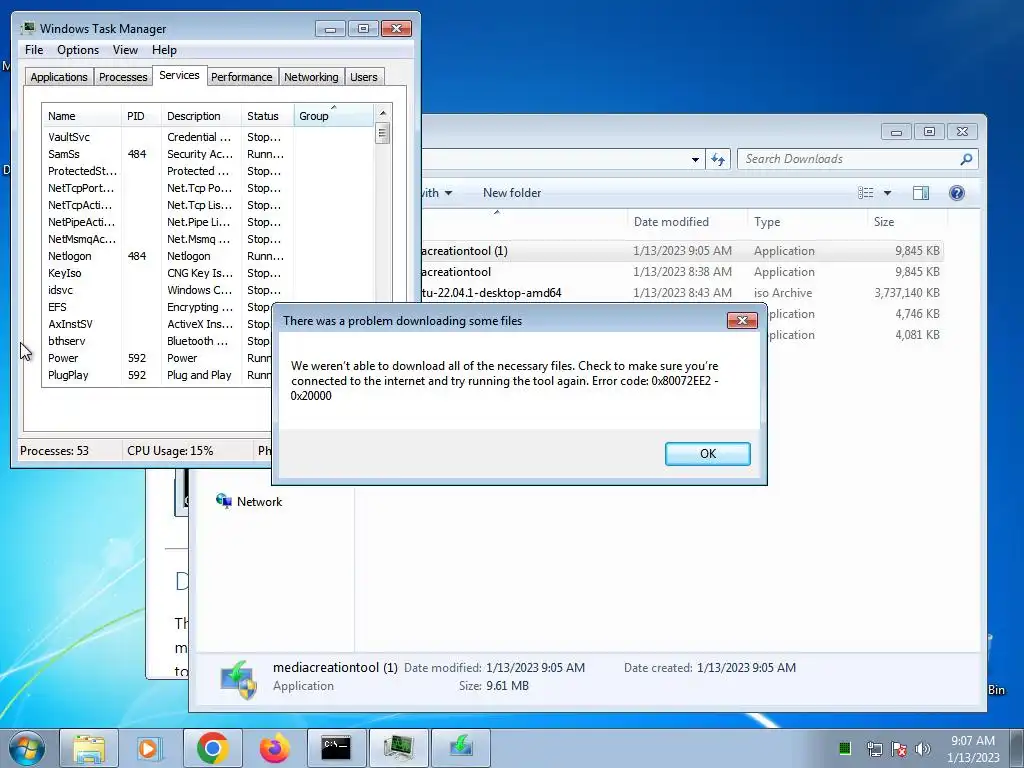Select the ProtectedSt... service row

coord(208,171)
